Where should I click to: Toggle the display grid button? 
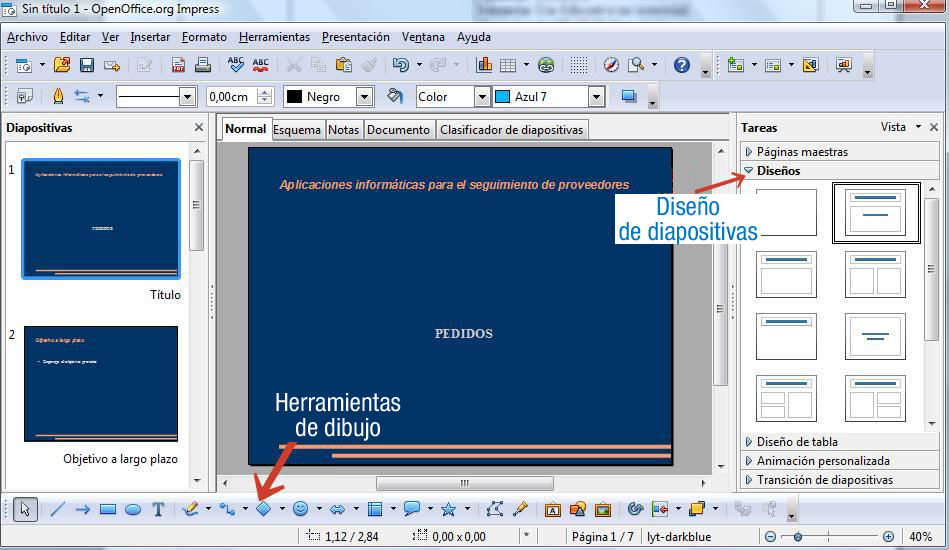pyautogui.click(x=578, y=65)
